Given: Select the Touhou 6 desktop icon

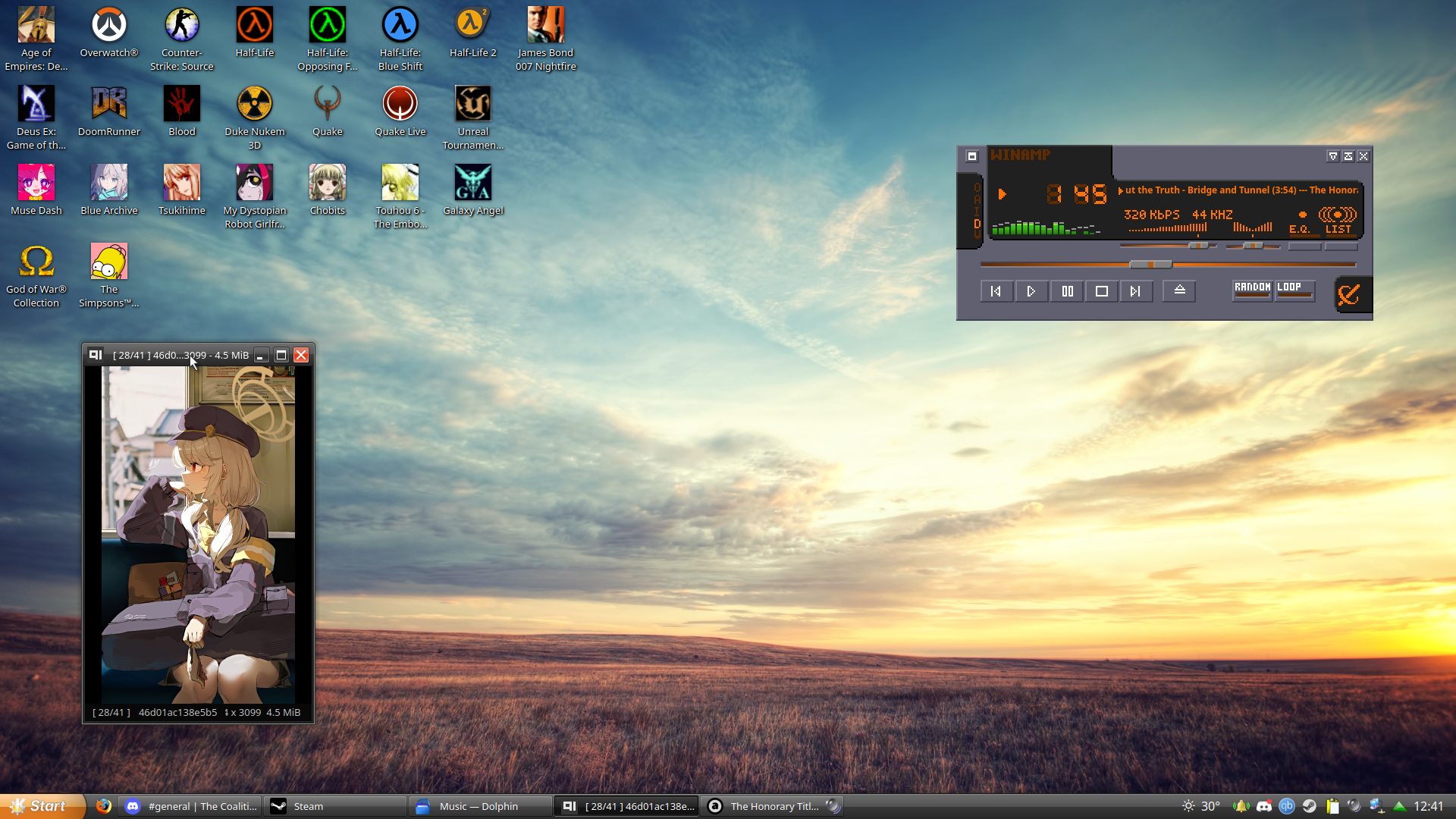Looking at the screenshot, I should (x=400, y=197).
